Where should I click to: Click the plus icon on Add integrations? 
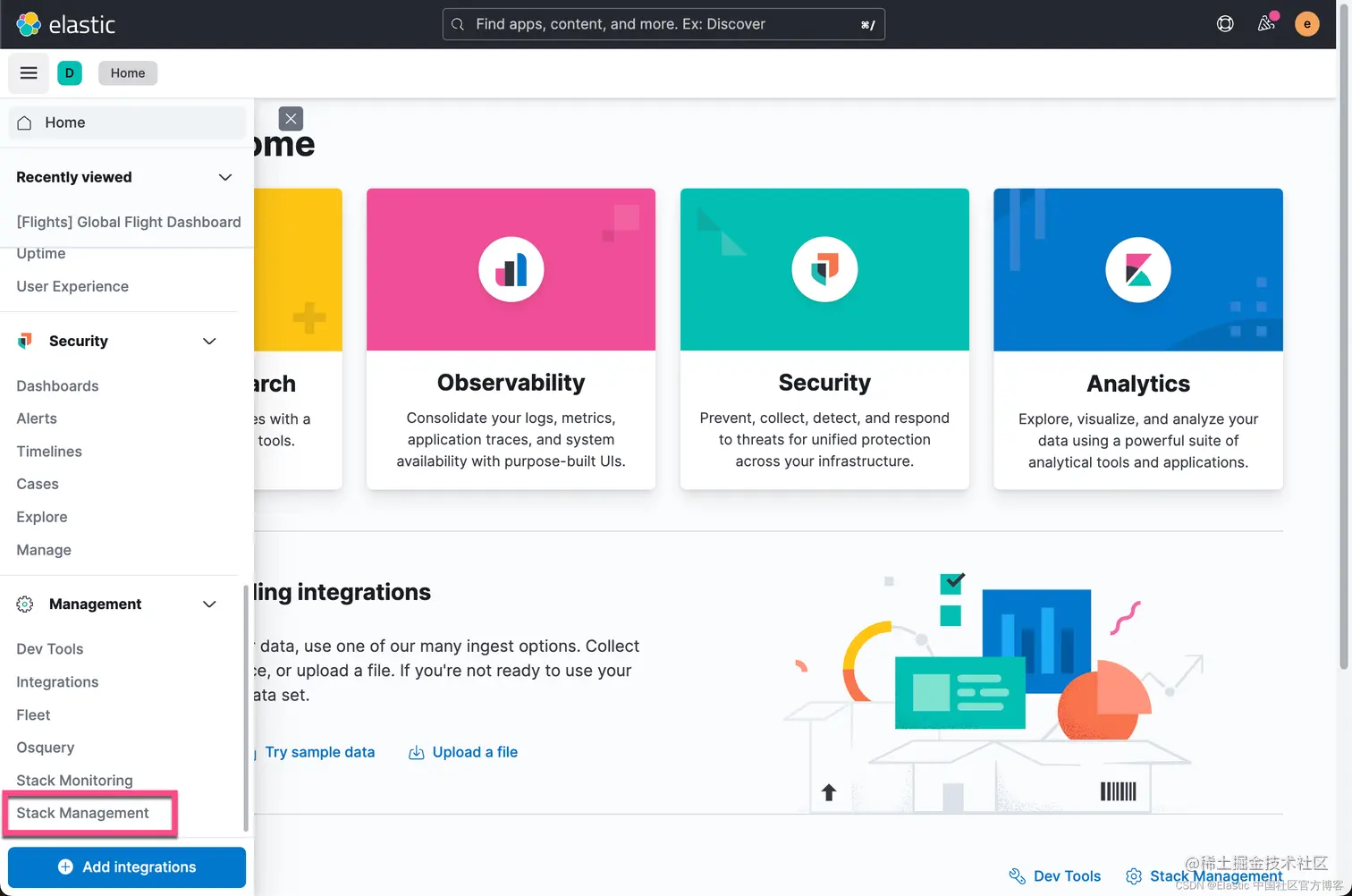point(65,866)
